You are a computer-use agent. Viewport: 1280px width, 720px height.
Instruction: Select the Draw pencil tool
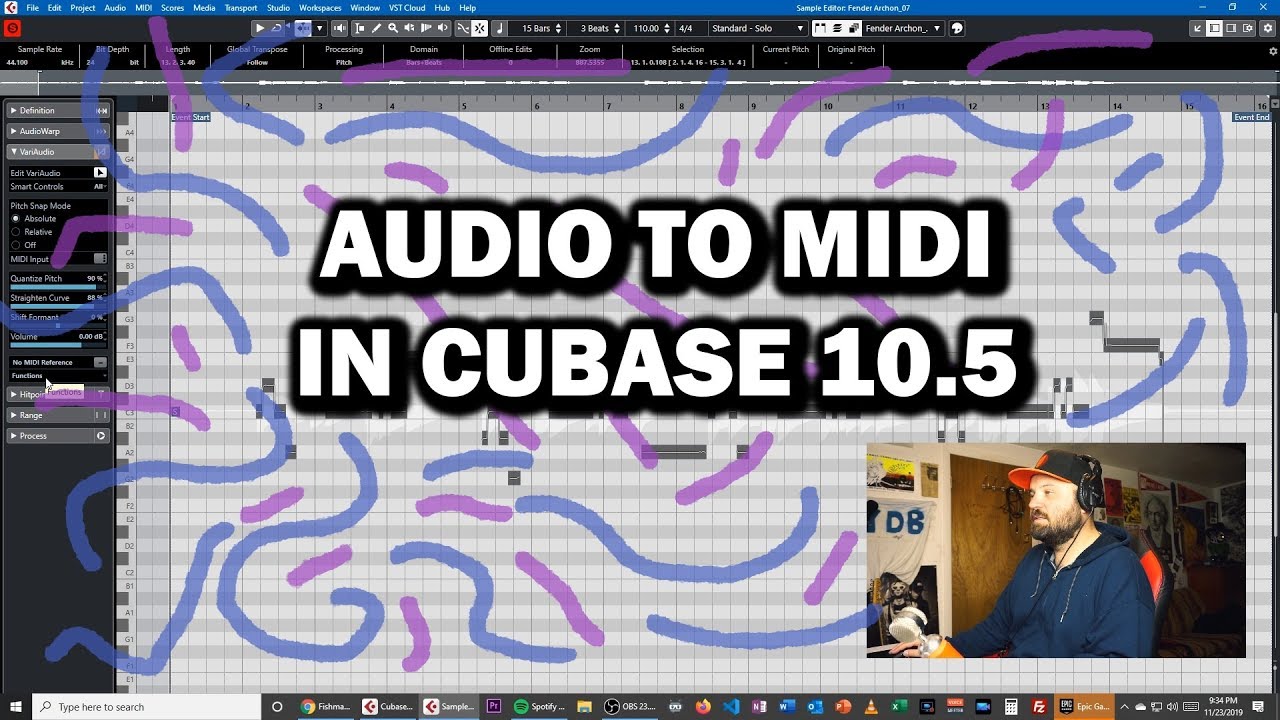click(377, 28)
